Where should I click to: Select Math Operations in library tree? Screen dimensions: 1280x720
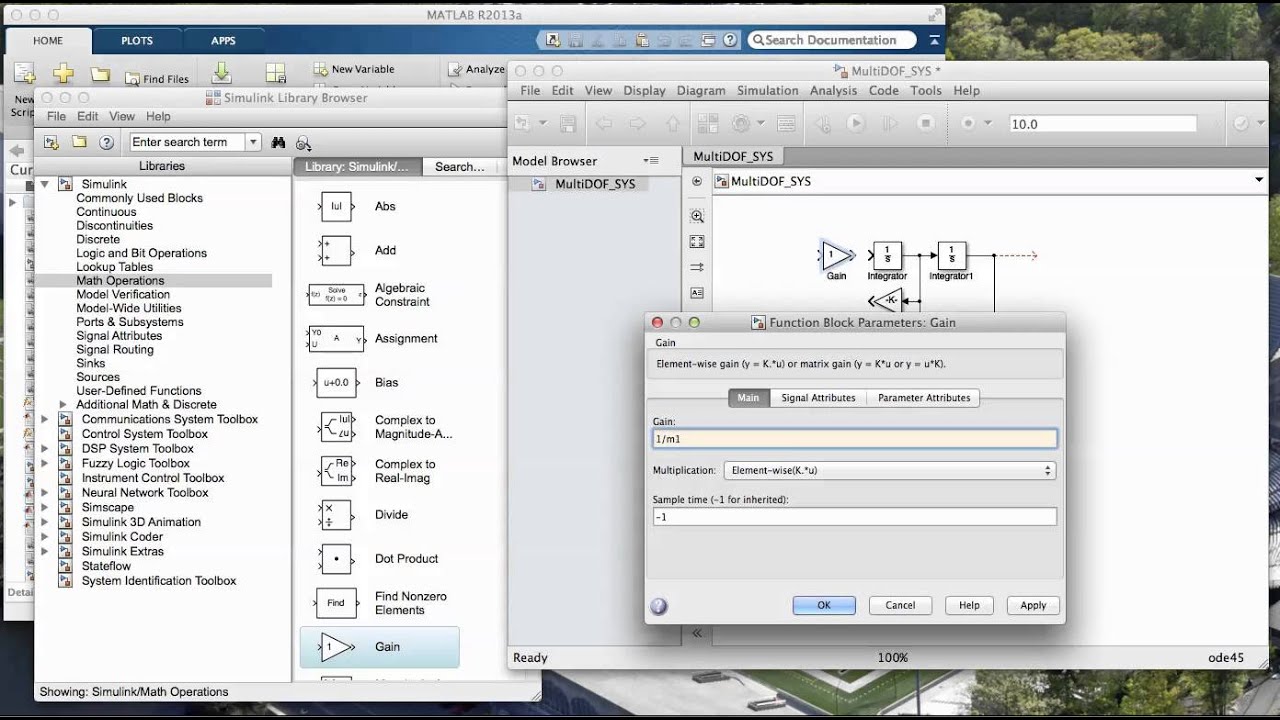tap(120, 281)
